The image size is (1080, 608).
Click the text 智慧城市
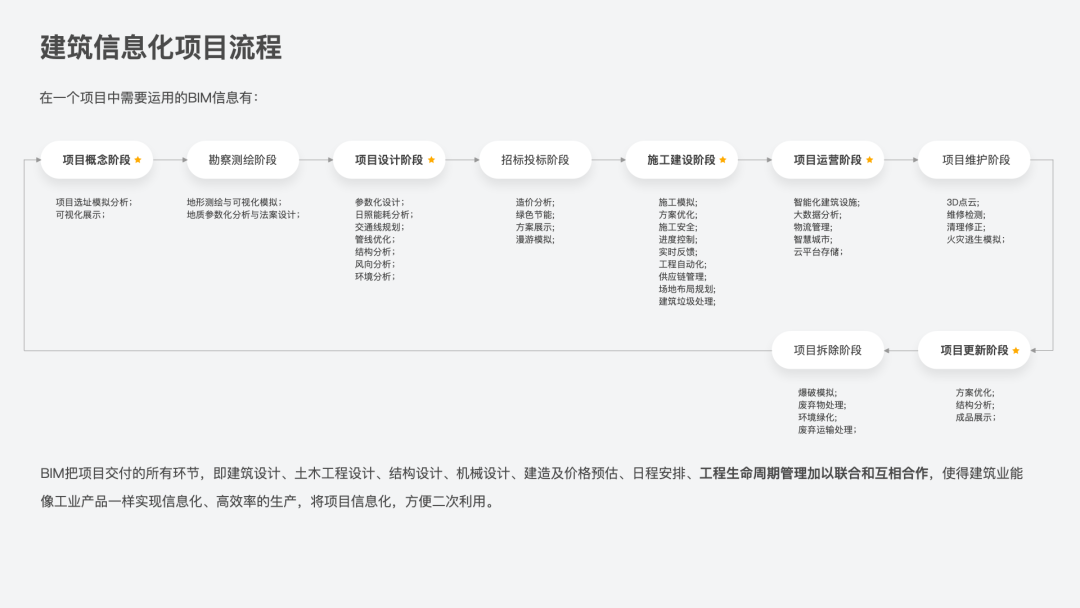coord(811,240)
